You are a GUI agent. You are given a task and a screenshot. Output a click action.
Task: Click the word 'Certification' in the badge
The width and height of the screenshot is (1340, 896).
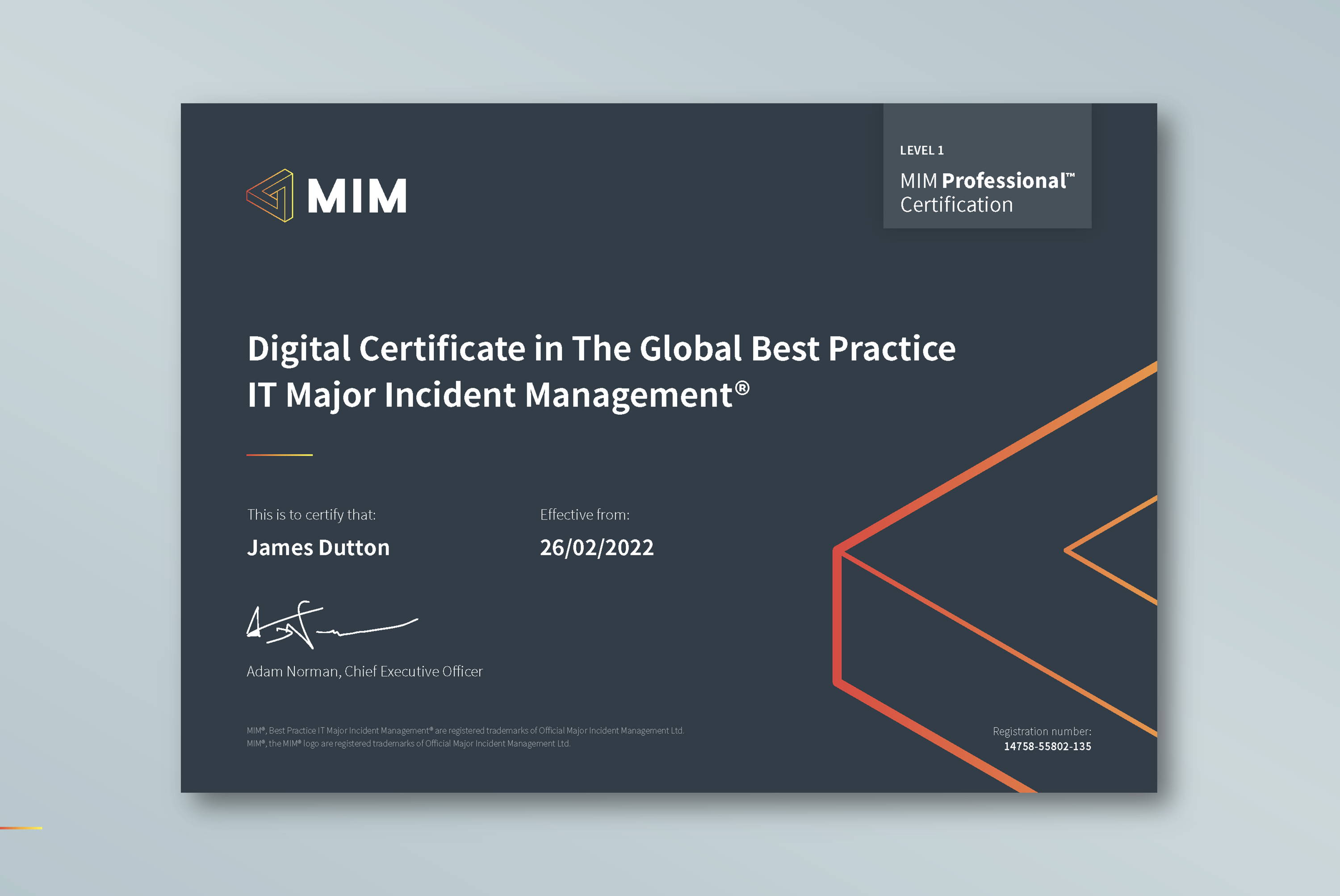tap(956, 204)
